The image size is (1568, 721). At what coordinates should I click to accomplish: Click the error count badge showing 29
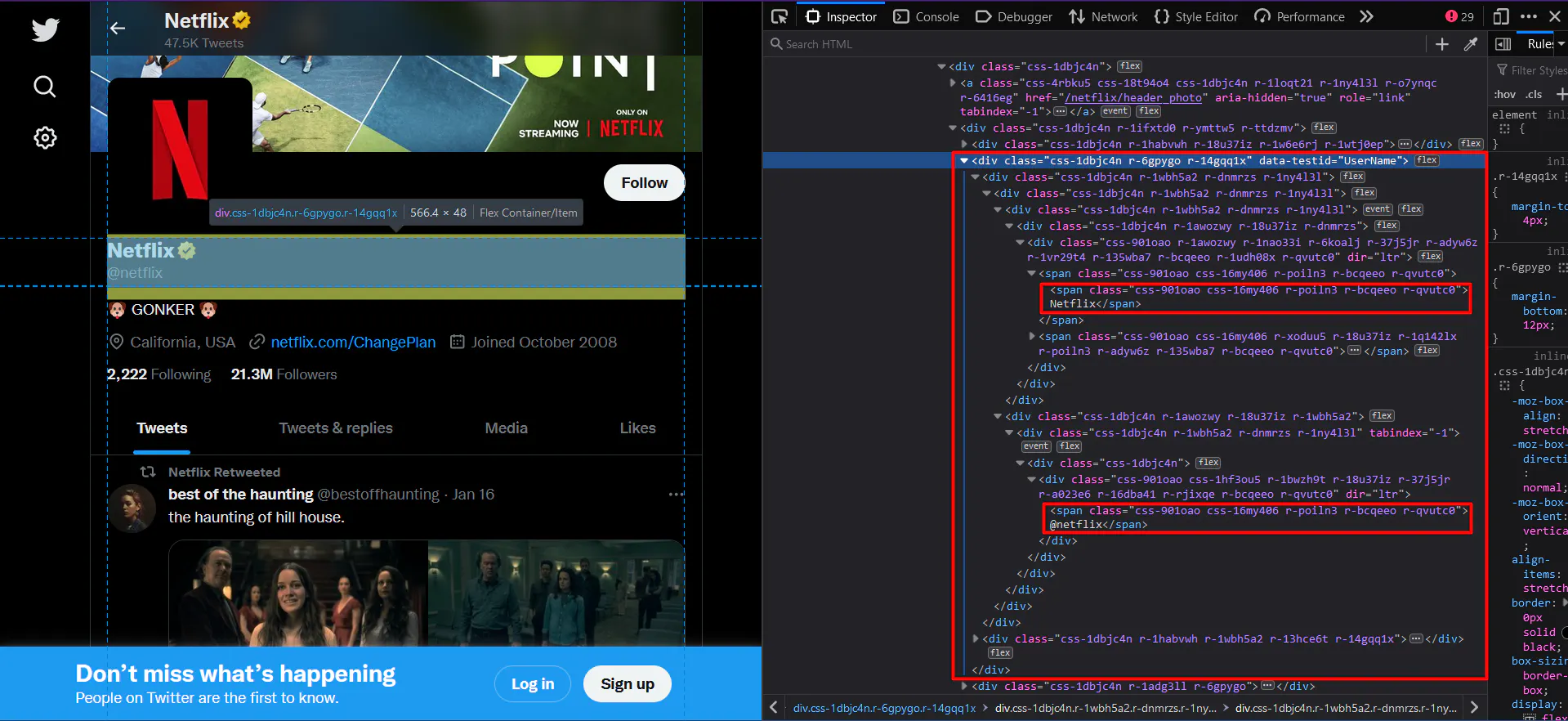coord(1459,16)
